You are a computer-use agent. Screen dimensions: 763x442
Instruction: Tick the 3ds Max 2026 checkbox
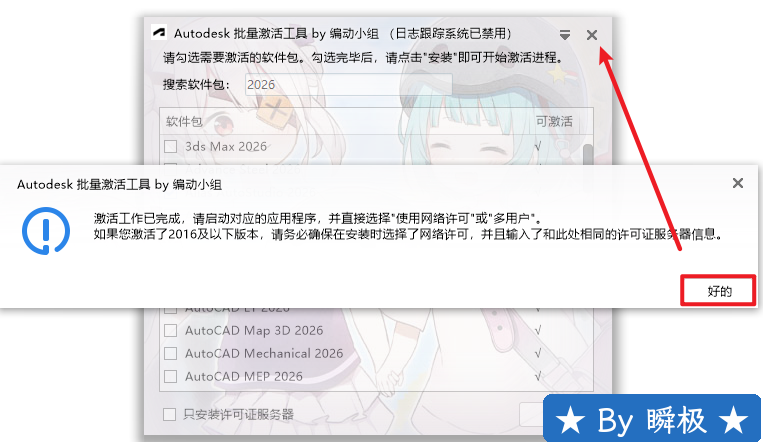tap(170, 147)
